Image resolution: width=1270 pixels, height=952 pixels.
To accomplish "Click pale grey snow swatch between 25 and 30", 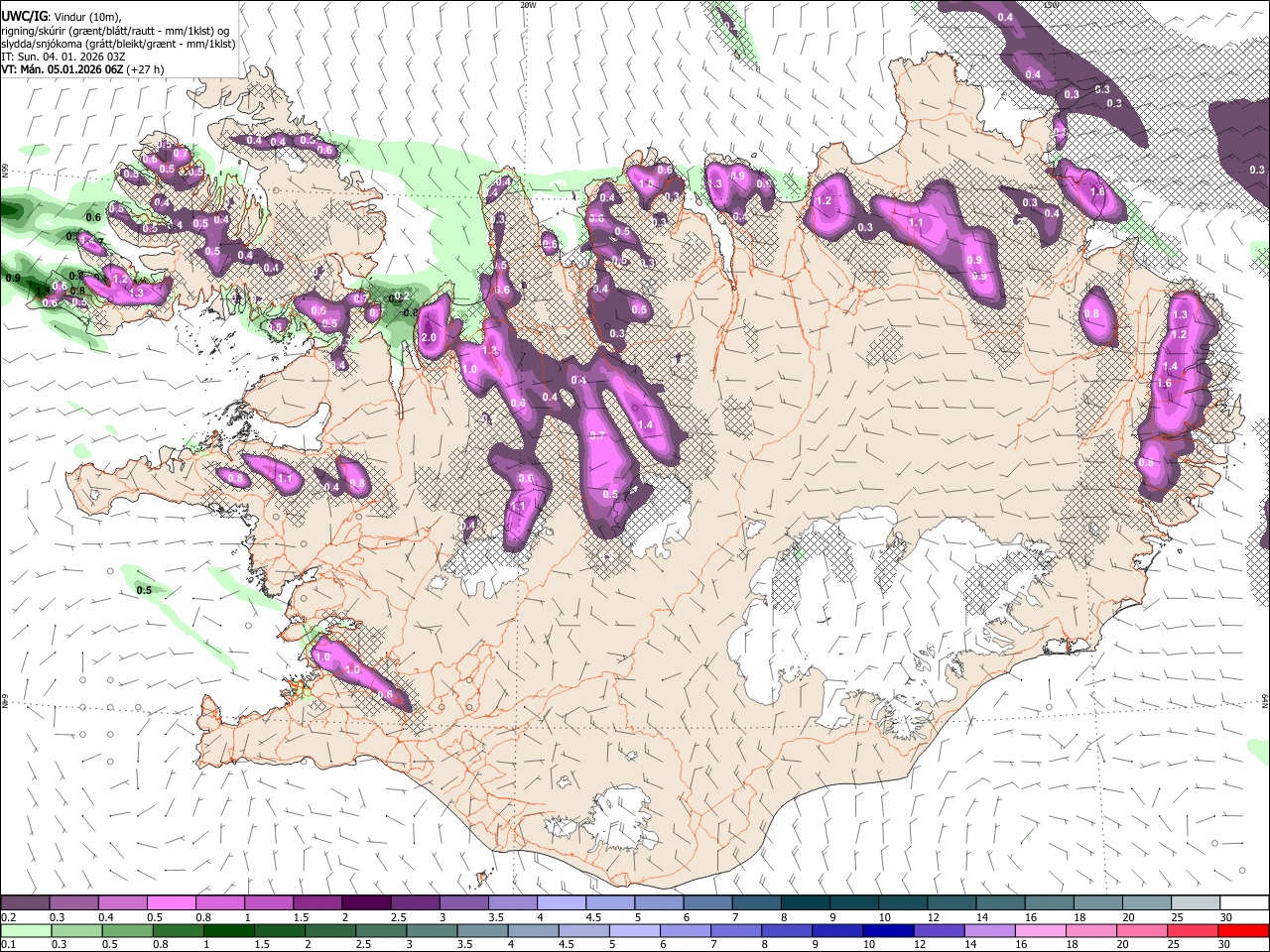I will click(1194, 903).
